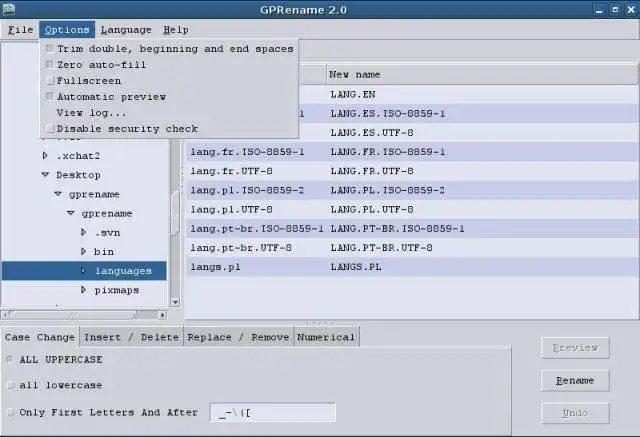Toggle the Zero auto-fill option

point(169,65)
